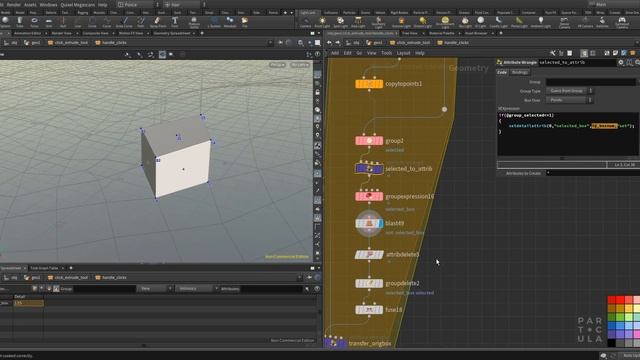
Task: Select the Torus shelf tool
Action: point(34,22)
